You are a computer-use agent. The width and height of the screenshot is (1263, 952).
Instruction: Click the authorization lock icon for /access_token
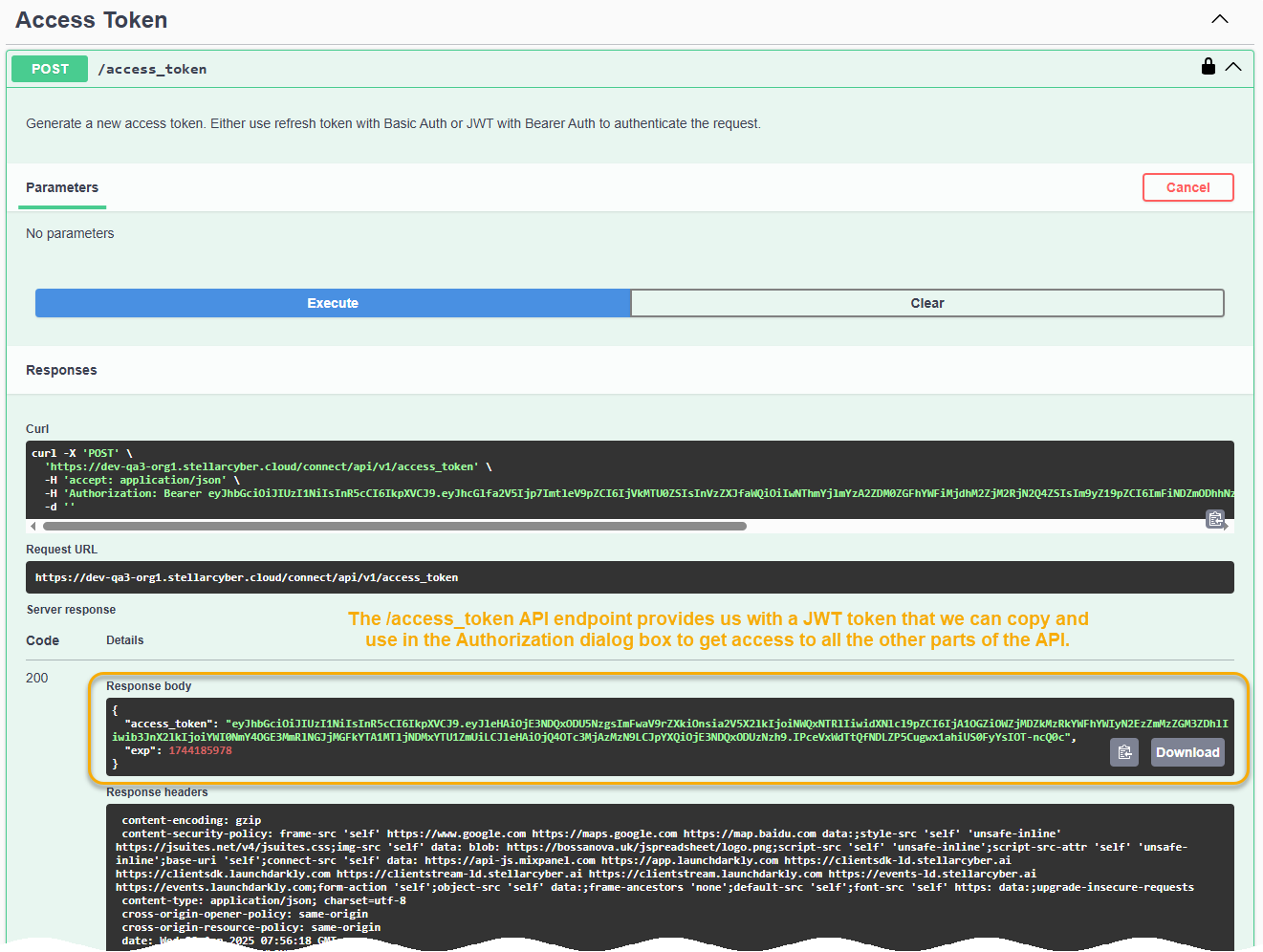(x=1208, y=67)
